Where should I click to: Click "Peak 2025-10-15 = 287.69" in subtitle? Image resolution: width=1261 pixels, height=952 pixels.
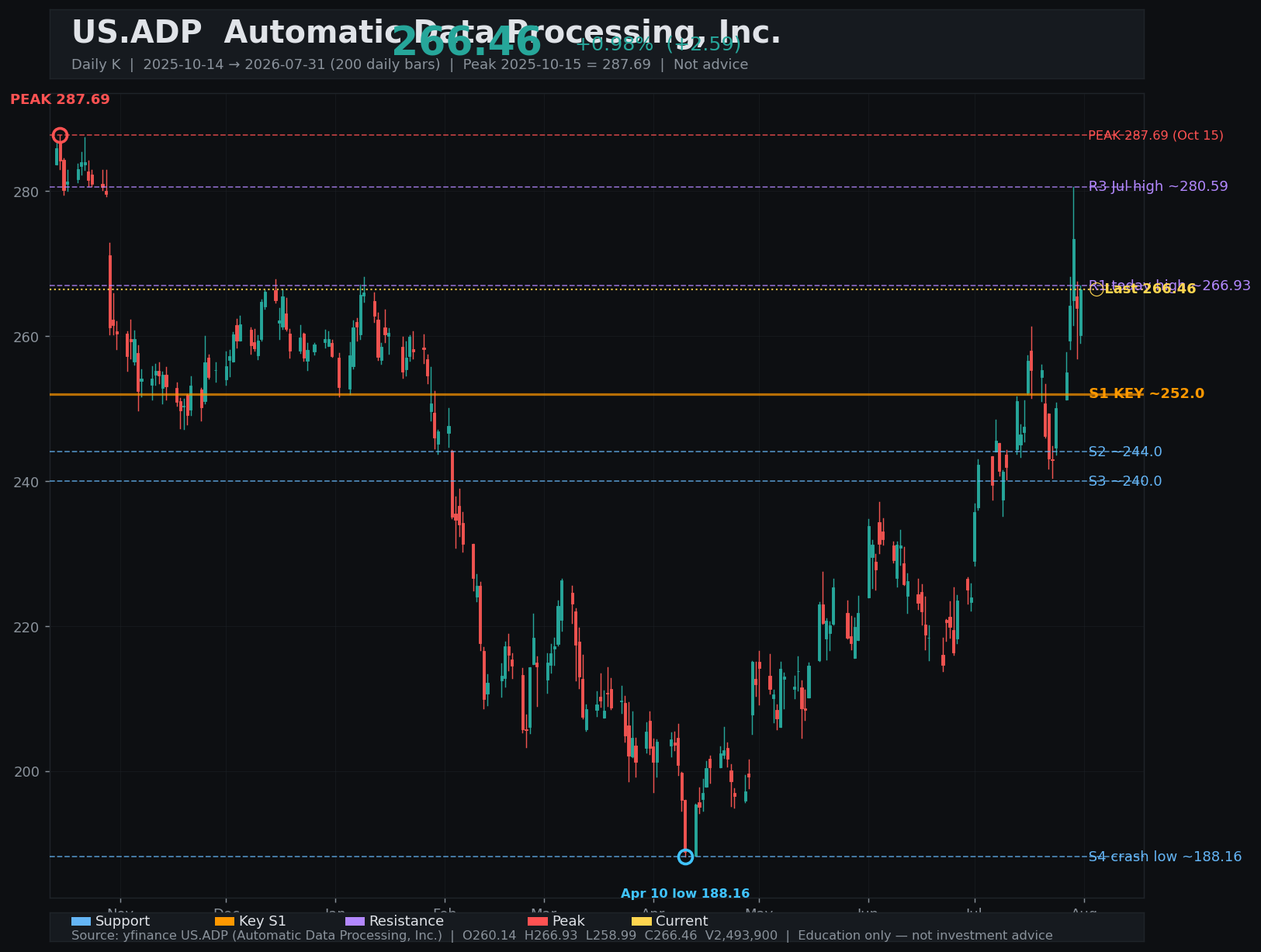(x=557, y=64)
